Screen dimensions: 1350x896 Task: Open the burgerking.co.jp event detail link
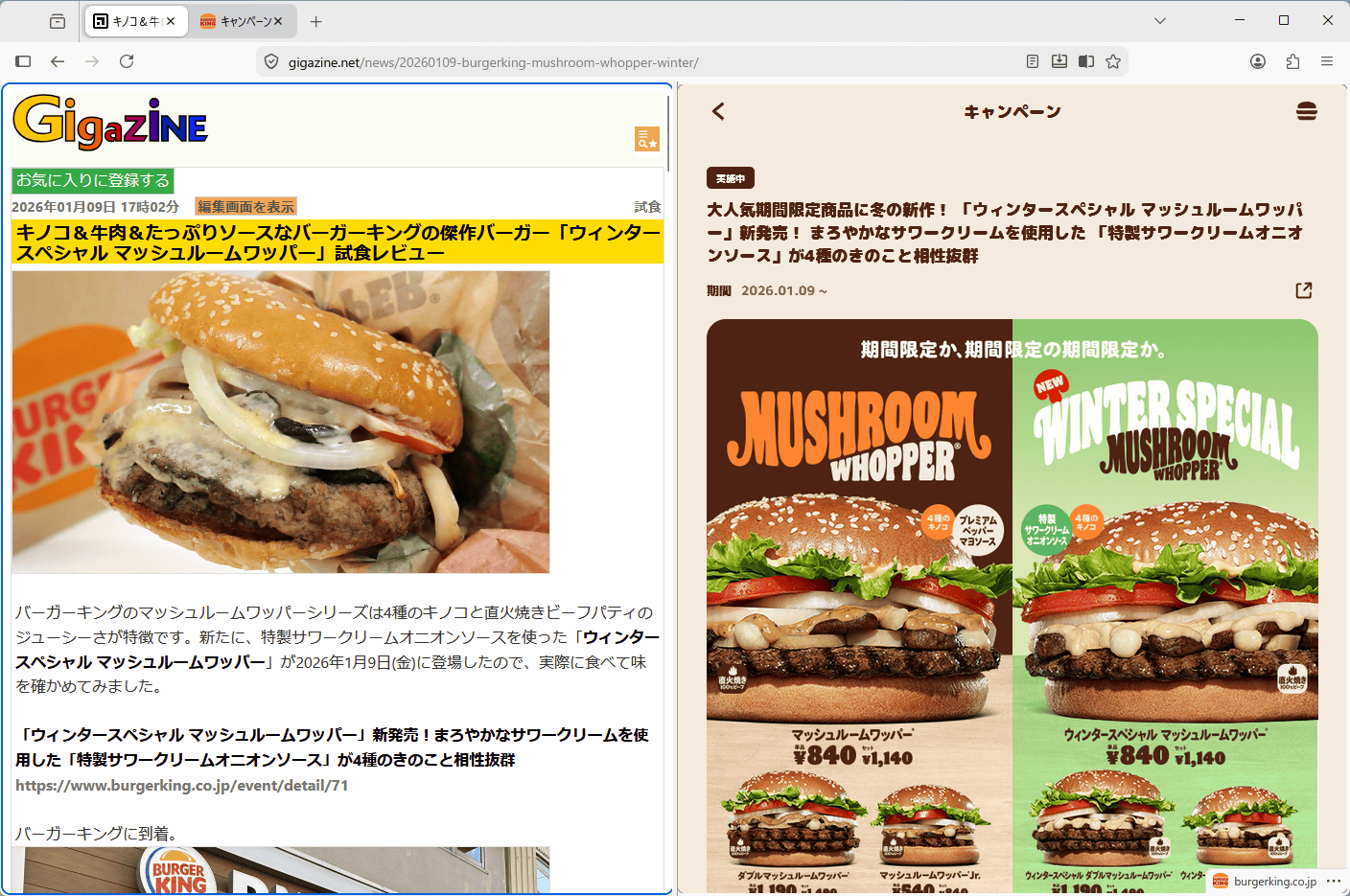[x=182, y=786]
